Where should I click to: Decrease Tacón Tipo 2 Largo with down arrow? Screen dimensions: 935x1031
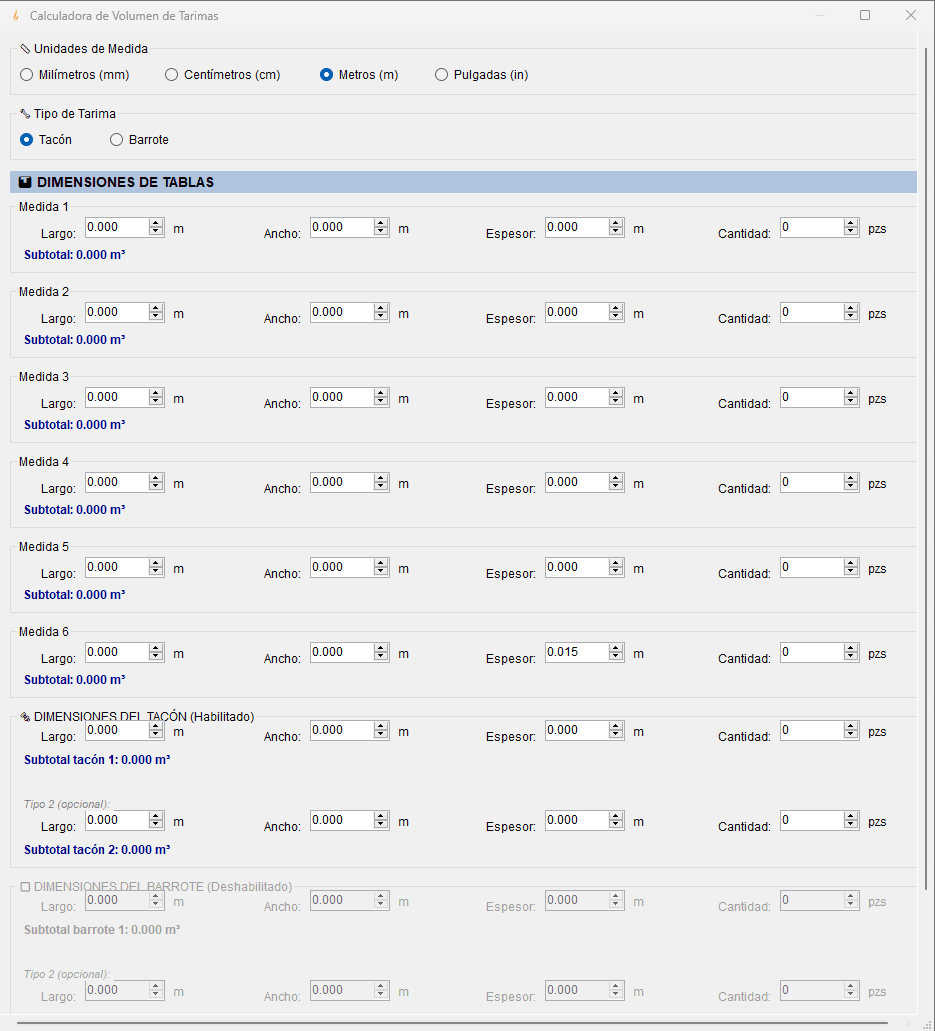[x=156, y=825]
